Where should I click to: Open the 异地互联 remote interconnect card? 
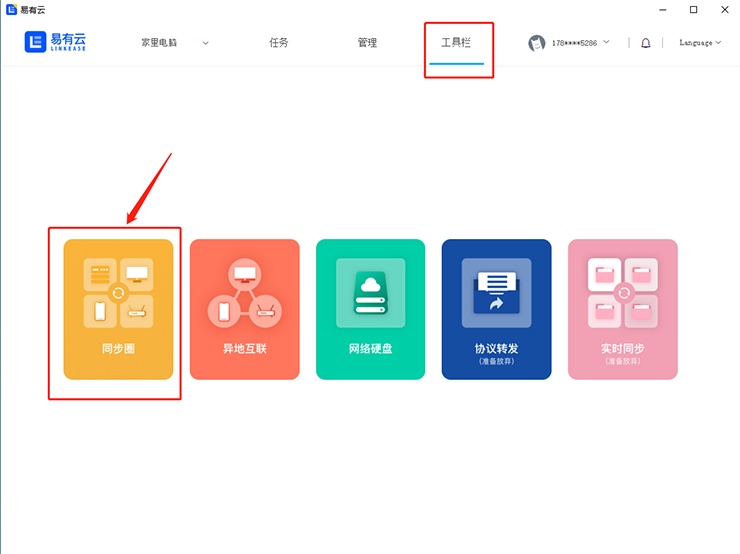[x=244, y=309]
